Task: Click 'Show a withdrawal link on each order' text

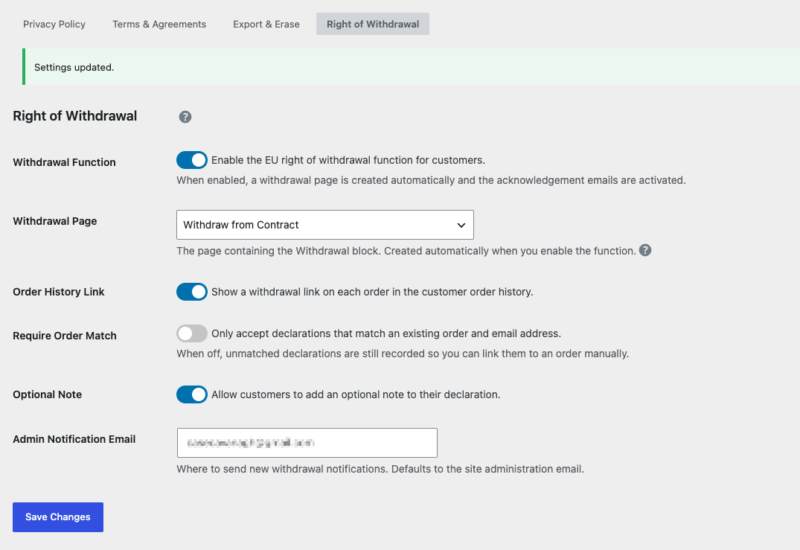Action: point(372,292)
